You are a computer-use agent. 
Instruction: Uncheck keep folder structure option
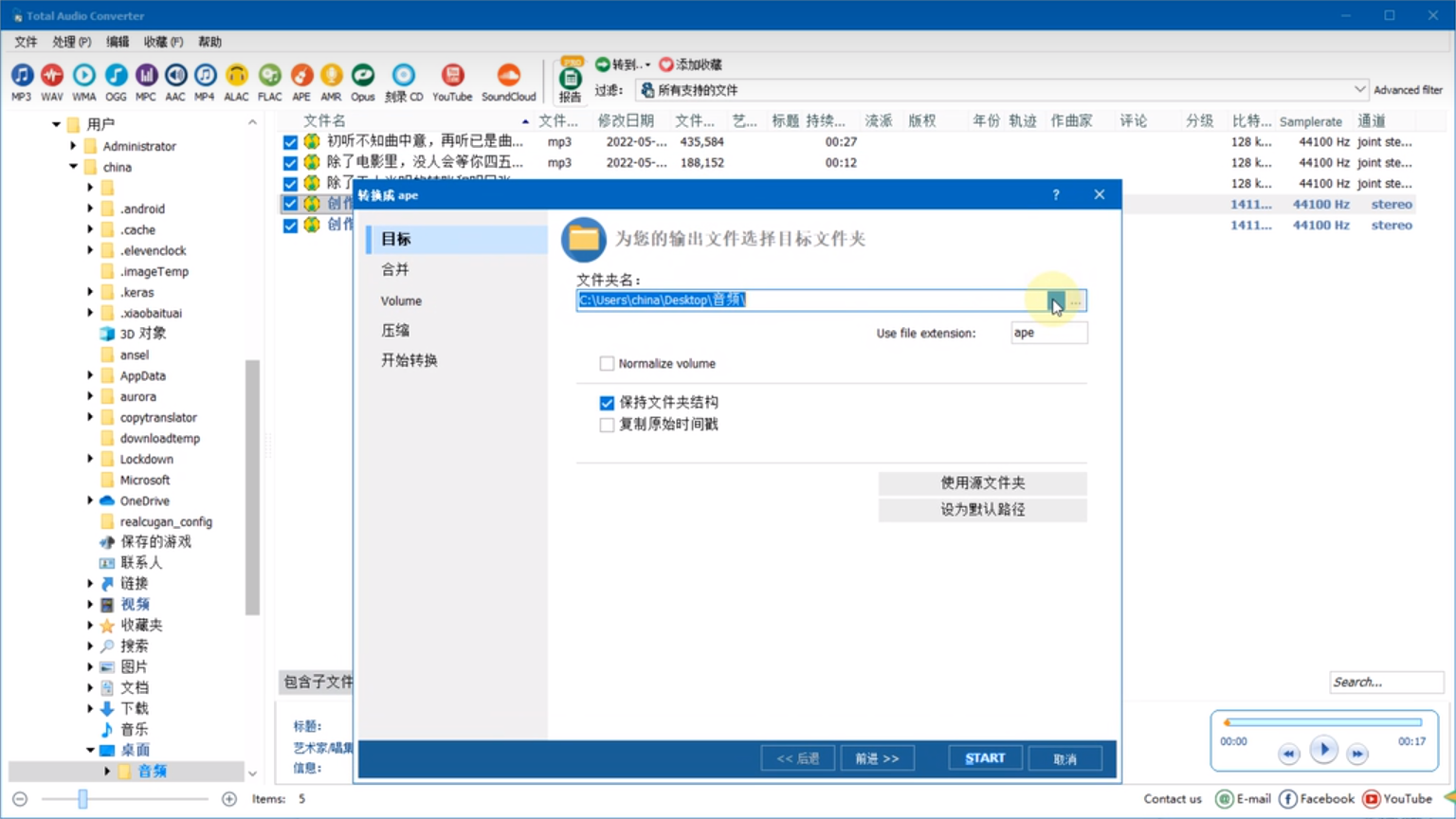[x=607, y=403]
